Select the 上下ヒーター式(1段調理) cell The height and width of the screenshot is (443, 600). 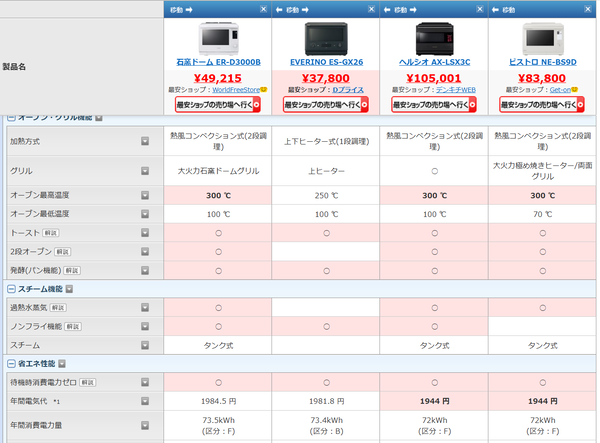(326, 141)
